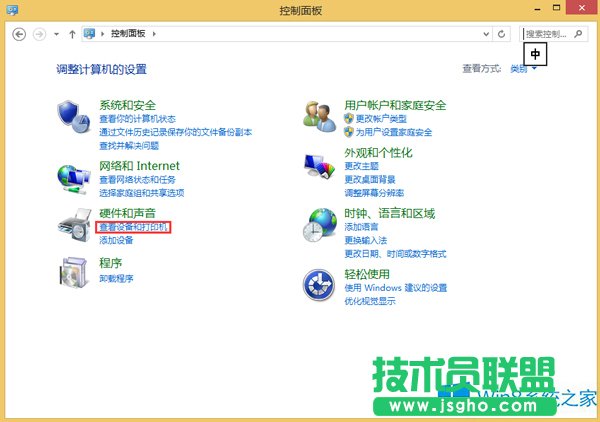Click the 添加语言 link
Image resolution: width=600 pixels, height=422 pixels.
pos(361,228)
